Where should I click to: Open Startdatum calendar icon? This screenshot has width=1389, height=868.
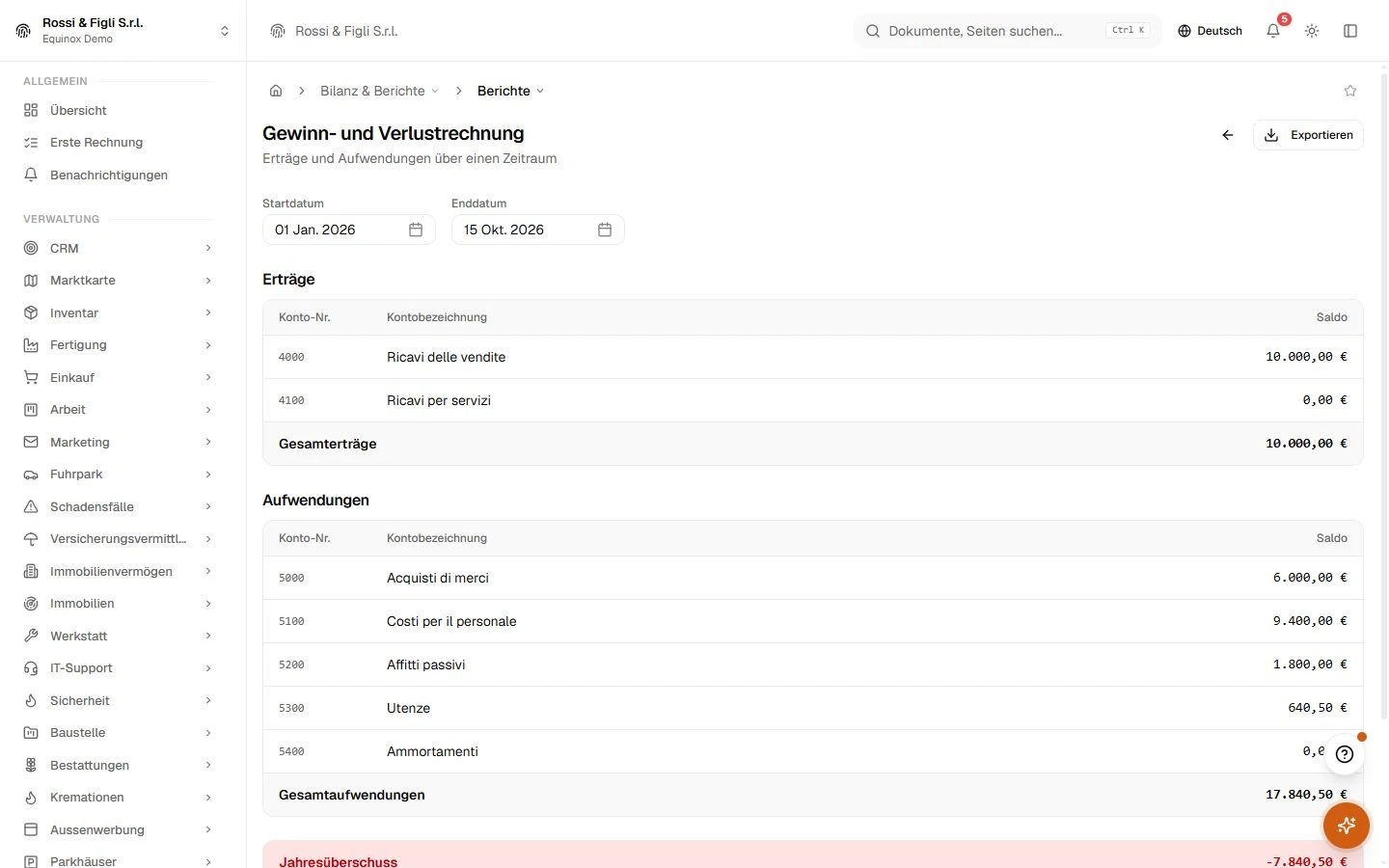point(416,230)
